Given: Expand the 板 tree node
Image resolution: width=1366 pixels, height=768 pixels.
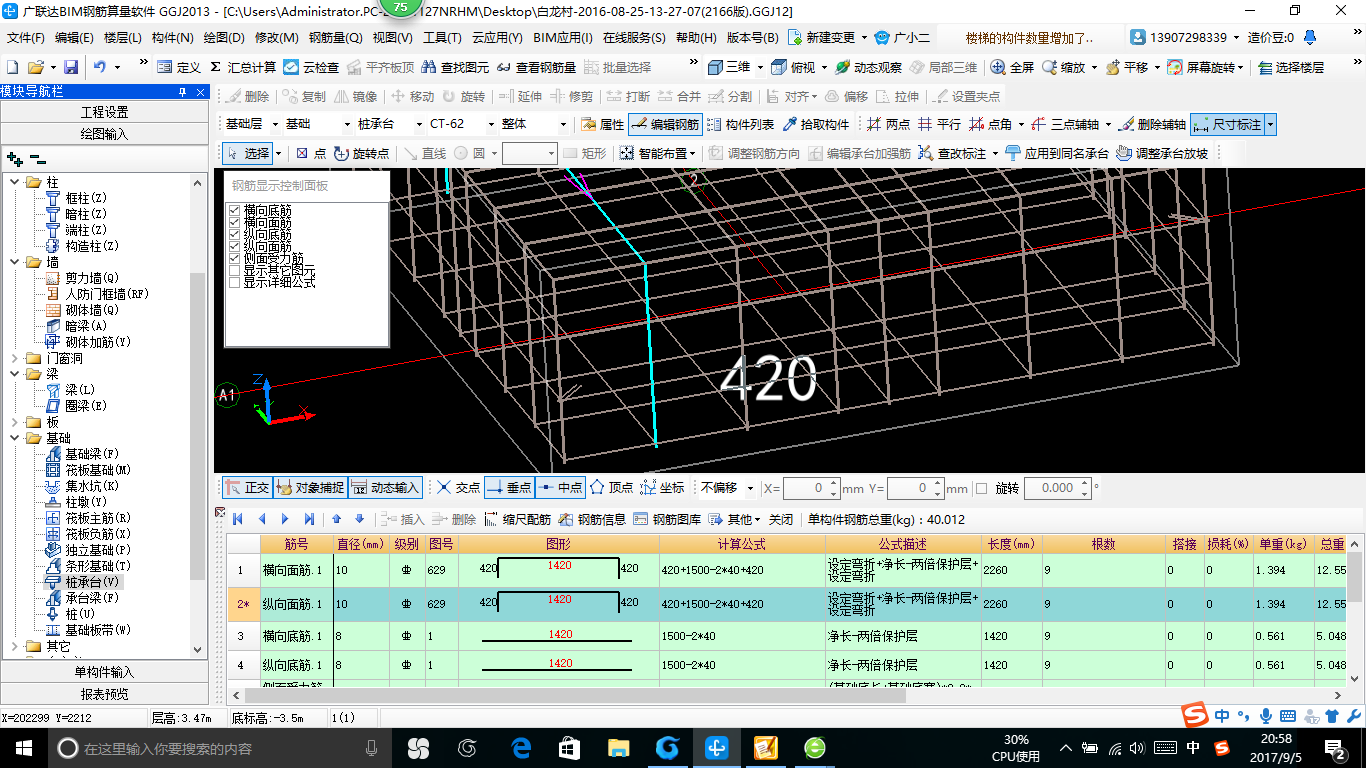Looking at the screenshot, I should 14,422.
